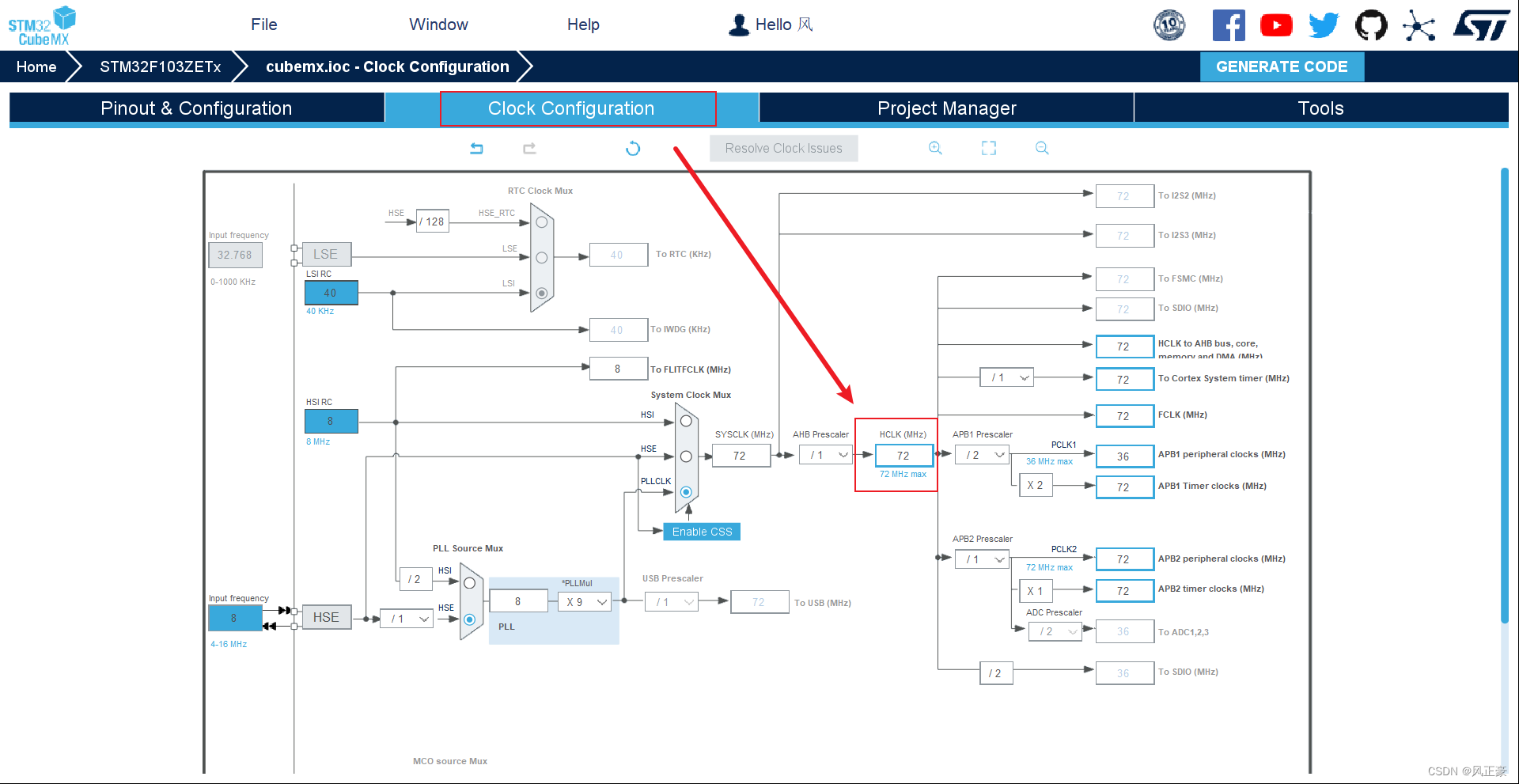The image size is (1519, 784).
Task: Click Resolve Clock Issues button
Action: 783,148
